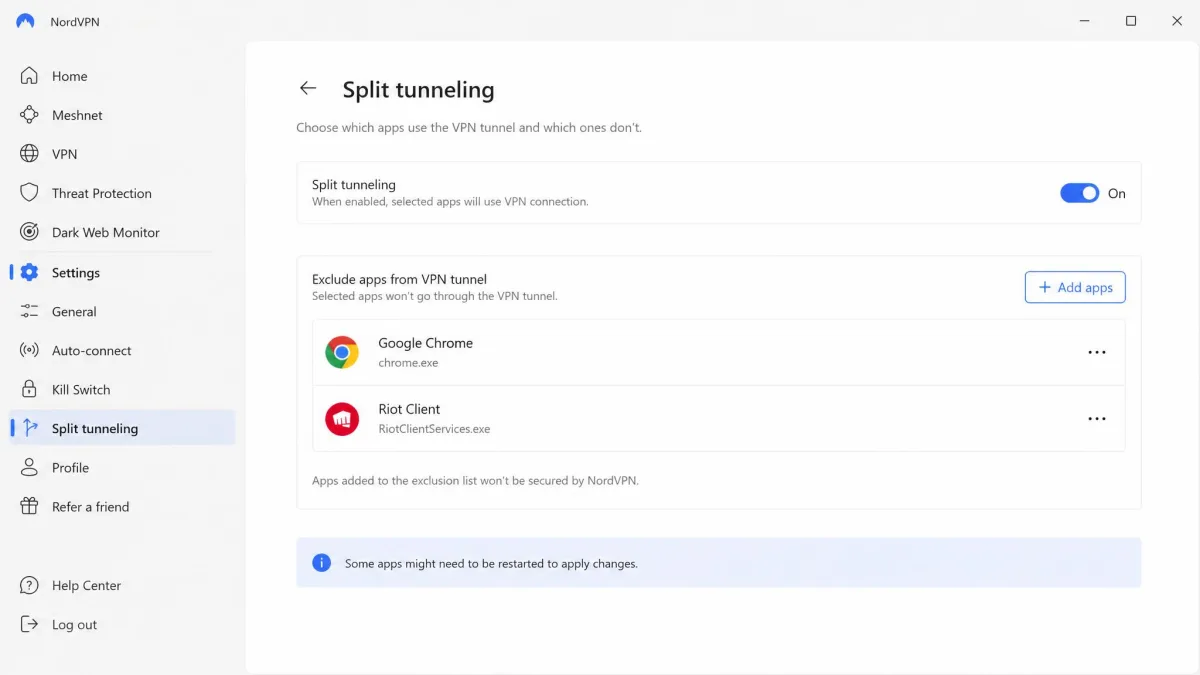Maximize the NordVPN window

pos(1131,21)
